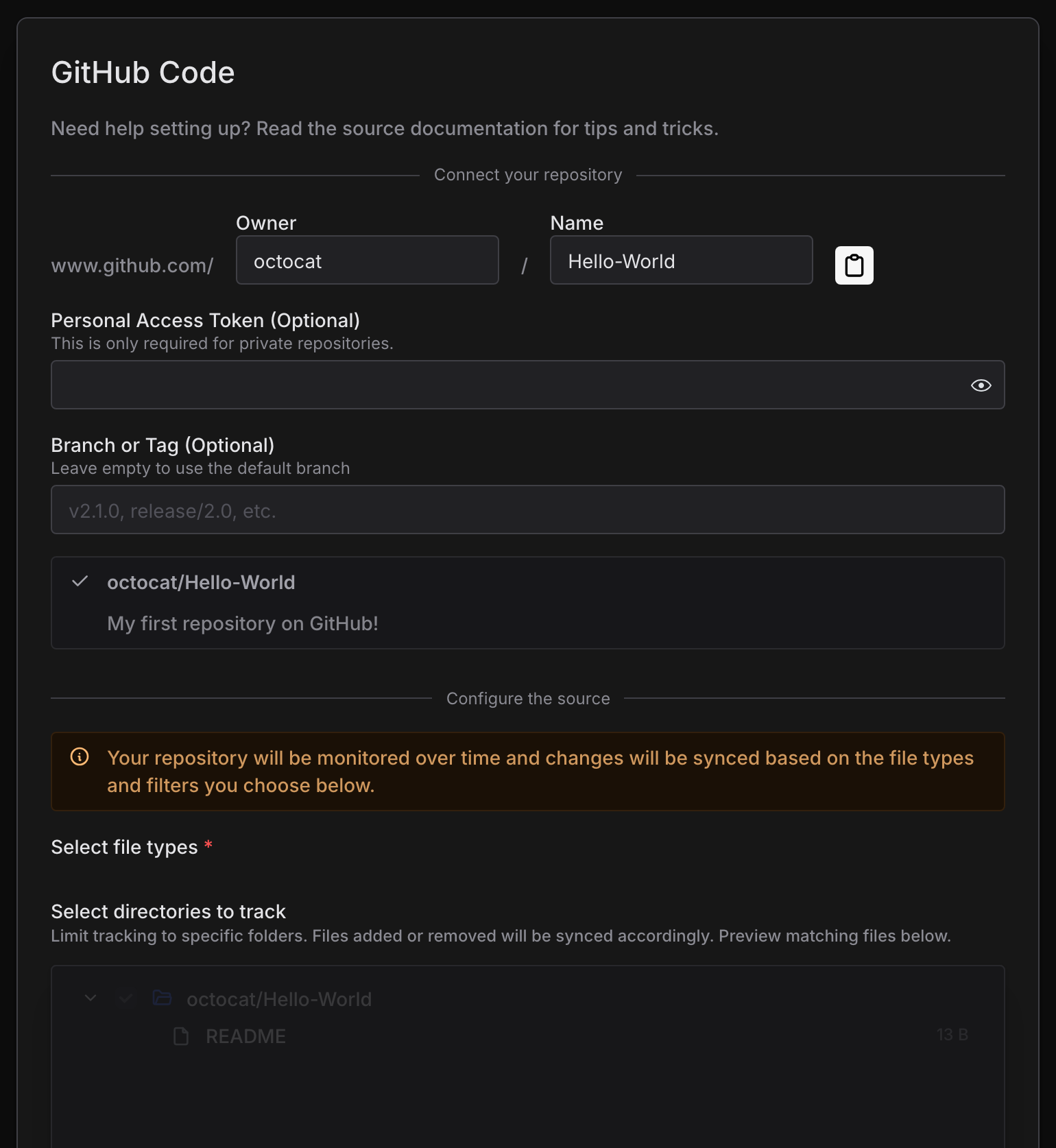Collapse the octocat/Hello-World tree with its chevron
Image resolution: width=1056 pixels, height=1148 pixels.
click(91, 998)
